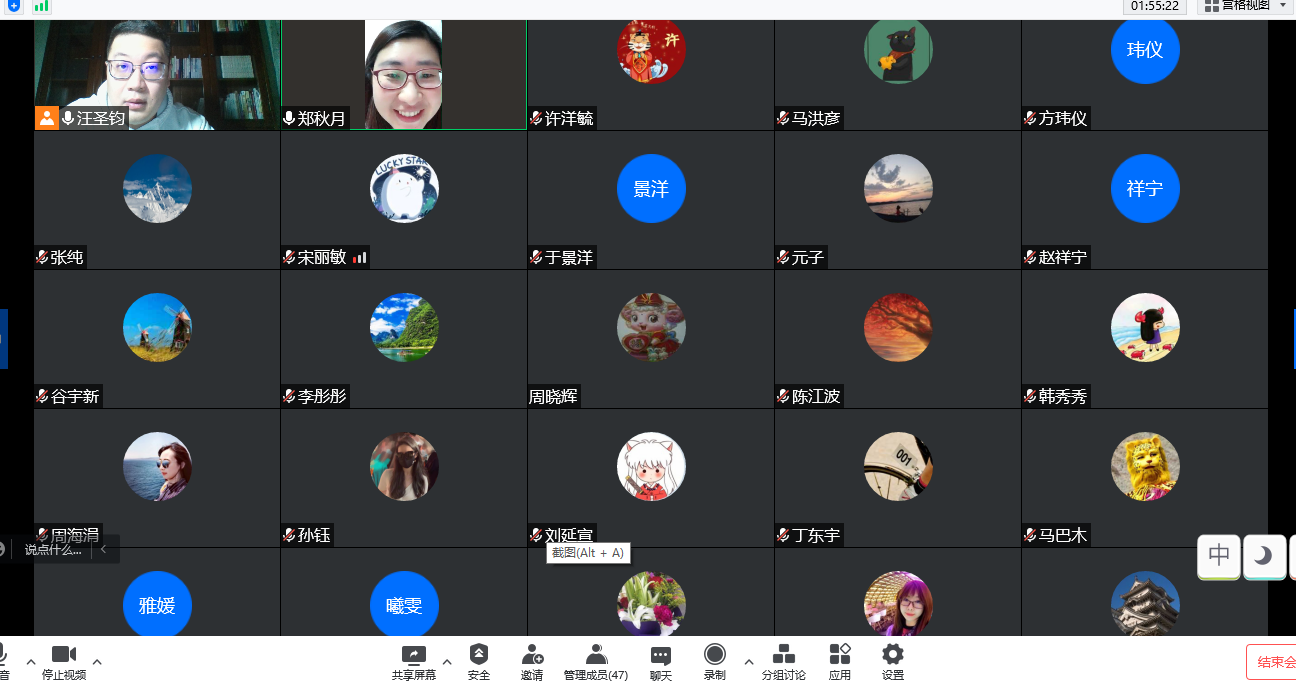This screenshot has width=1296, height=688.
Task: Click the End Meeting (结束会议) button
Action: pyautogui.click(x=1272, y=662)
